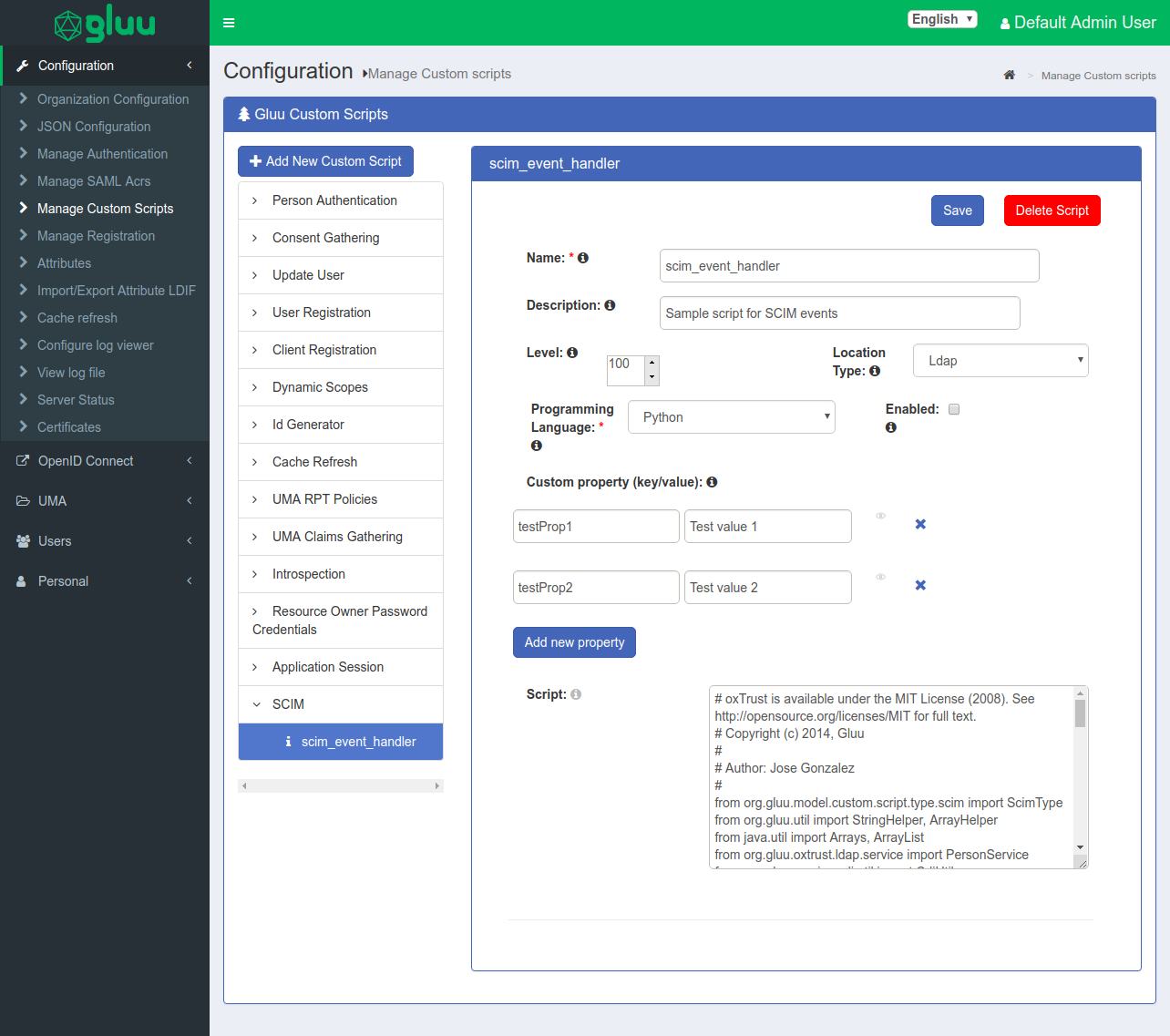Image resolution: width=1170 pixels, height=1036 pixels.
Task: Open the English language selector
Action: [942, 19]
